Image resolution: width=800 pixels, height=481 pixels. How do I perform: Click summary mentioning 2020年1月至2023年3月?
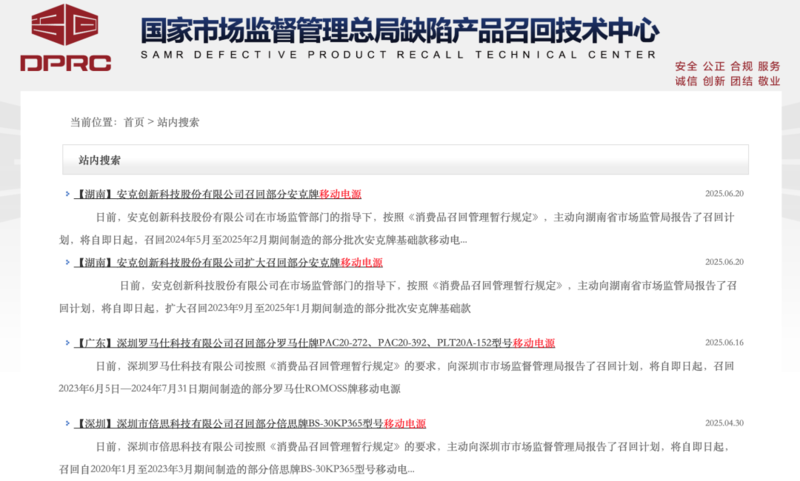[395, 458]
